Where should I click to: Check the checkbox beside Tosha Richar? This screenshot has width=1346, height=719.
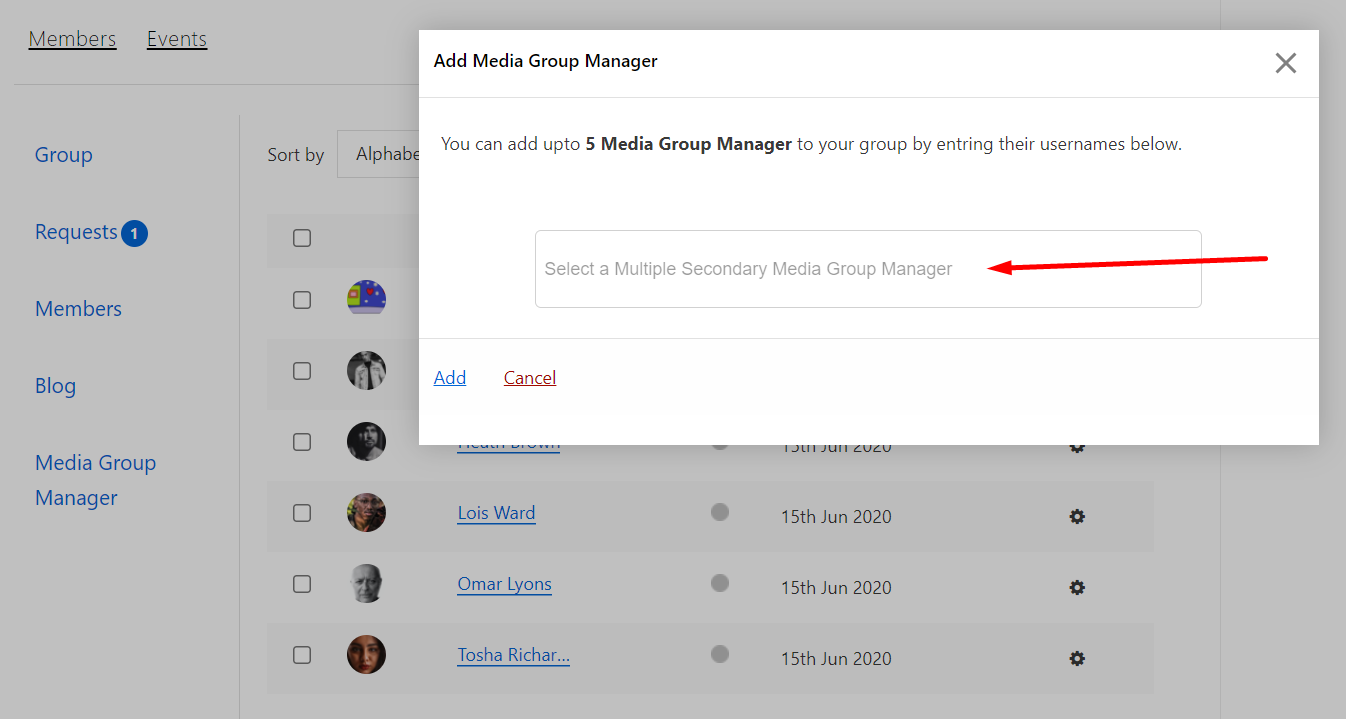[x=302, y=654]
